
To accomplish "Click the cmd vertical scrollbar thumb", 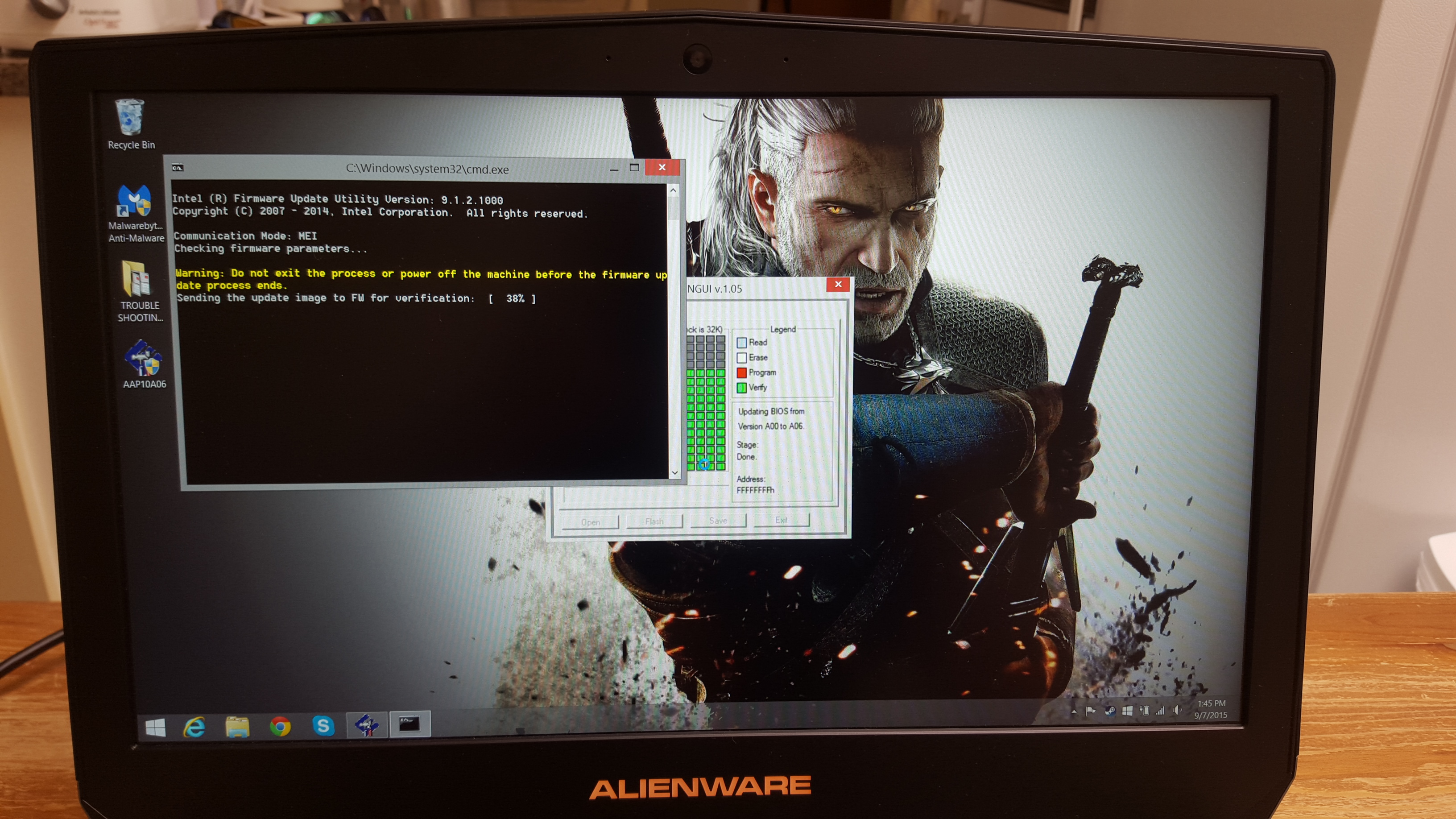I will (673, 209).
